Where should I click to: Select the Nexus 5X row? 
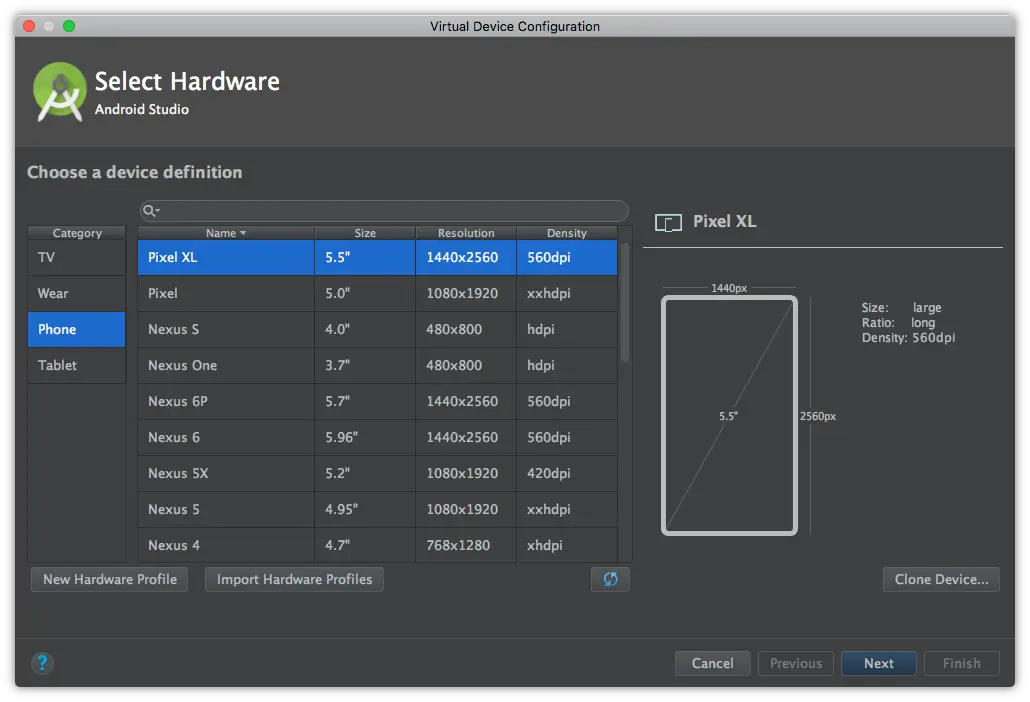click(x=378, y=473)
